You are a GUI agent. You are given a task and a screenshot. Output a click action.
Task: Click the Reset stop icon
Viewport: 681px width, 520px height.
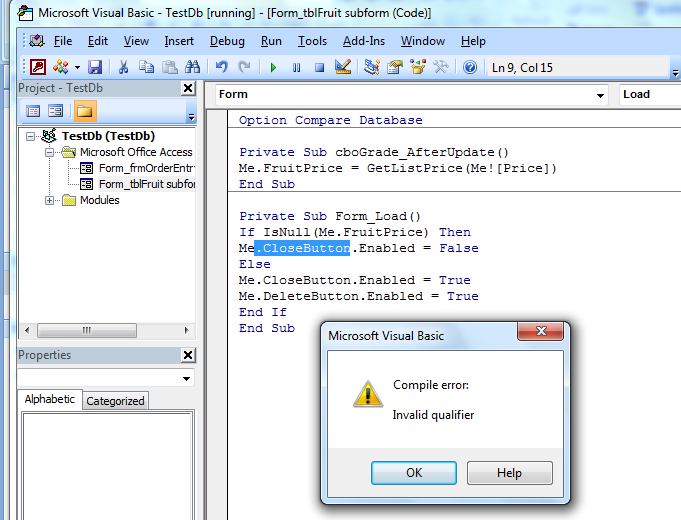click(x=319, y=67)
